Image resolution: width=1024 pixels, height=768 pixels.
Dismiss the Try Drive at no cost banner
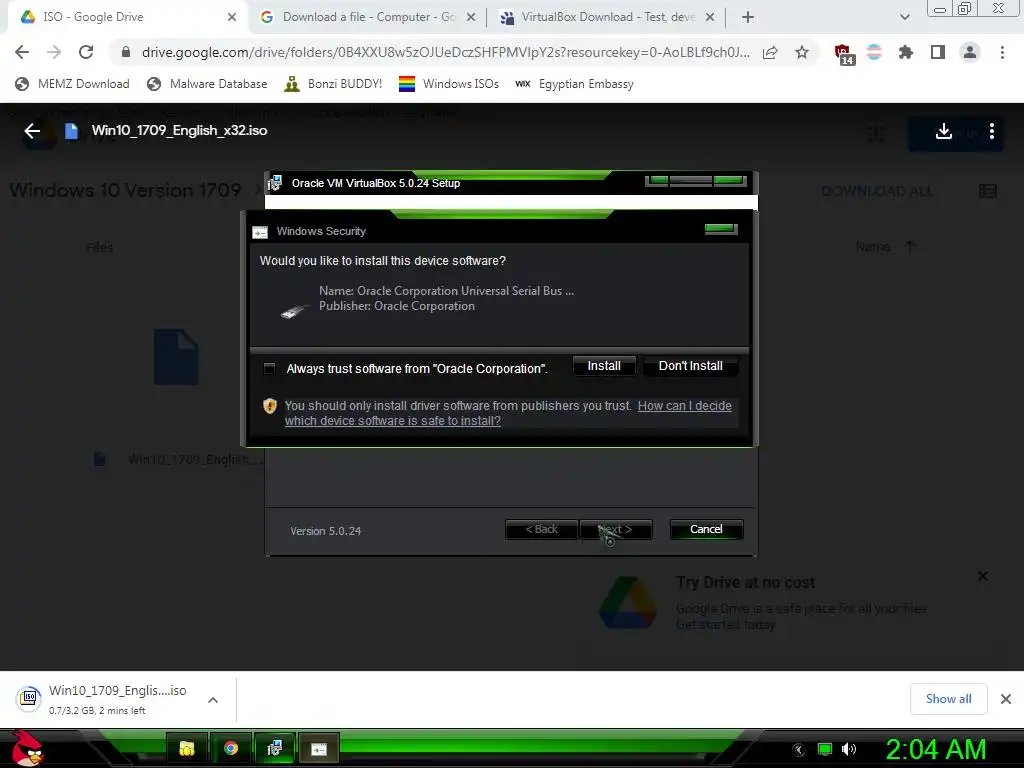click(x=983, y=576)
